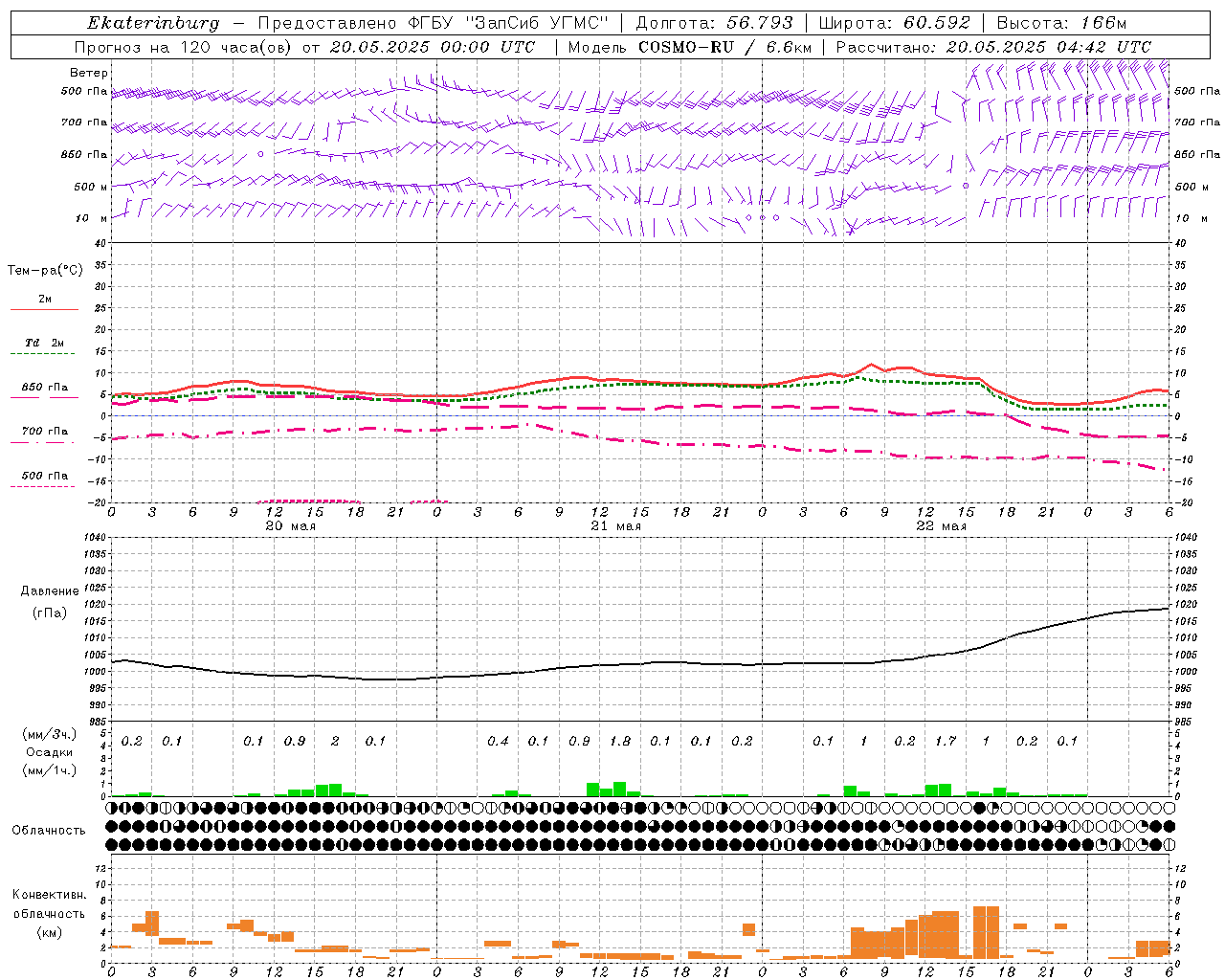Click the "(мм/1ч.)" units label

pos(50,770)
